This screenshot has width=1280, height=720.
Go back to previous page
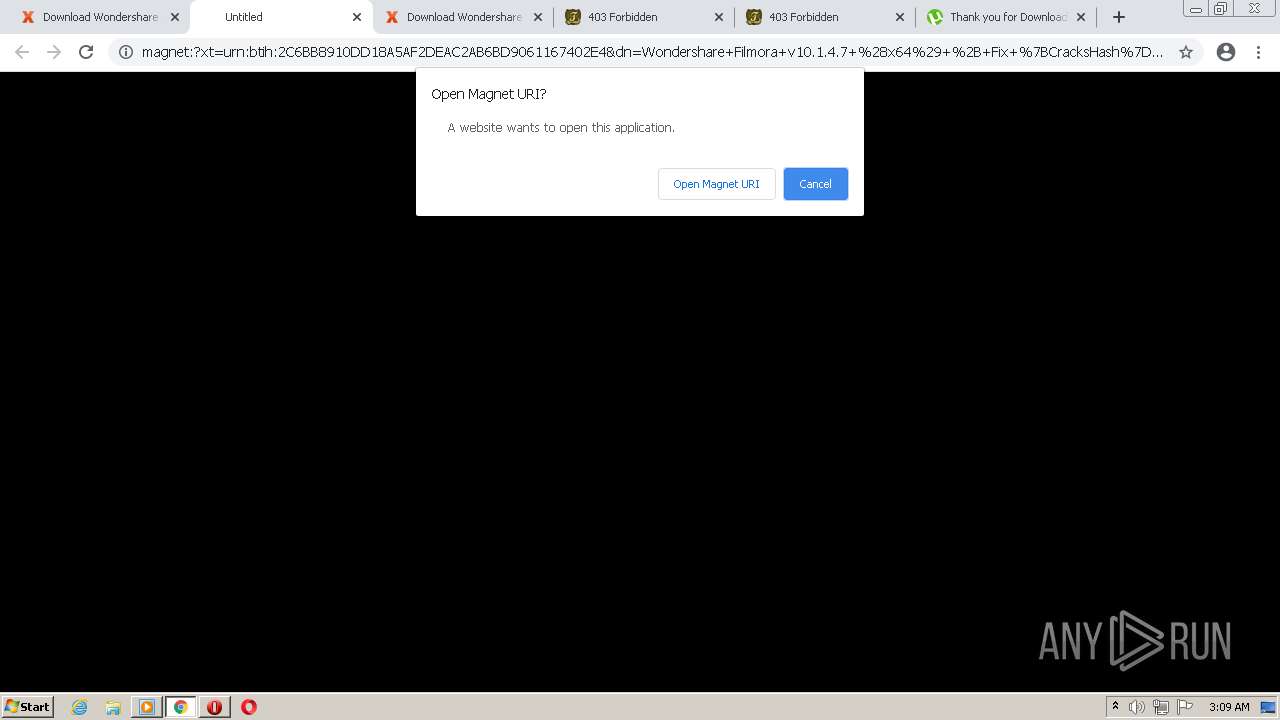pyautogui.click(x=22, y=52)
